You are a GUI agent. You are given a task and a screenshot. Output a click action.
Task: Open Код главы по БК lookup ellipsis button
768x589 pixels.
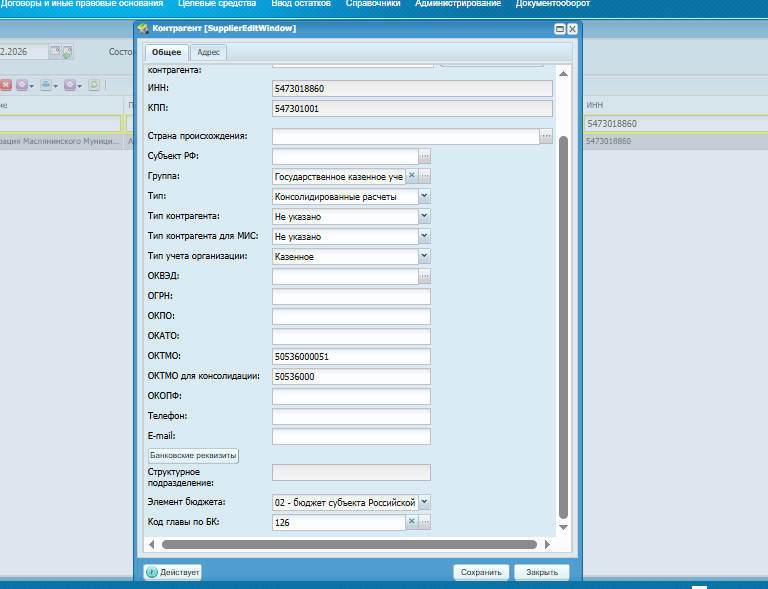pos(425,521)
